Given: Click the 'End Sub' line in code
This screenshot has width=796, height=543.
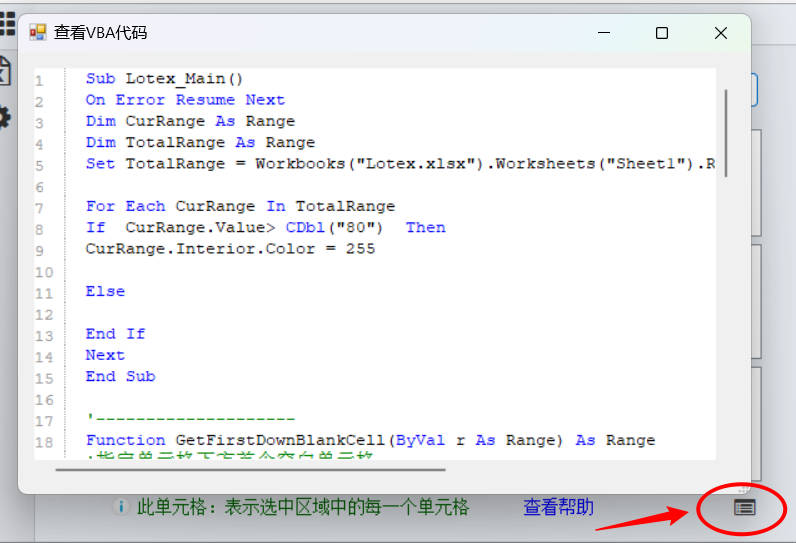Looking at the screenshot, I should coord(120,377).
